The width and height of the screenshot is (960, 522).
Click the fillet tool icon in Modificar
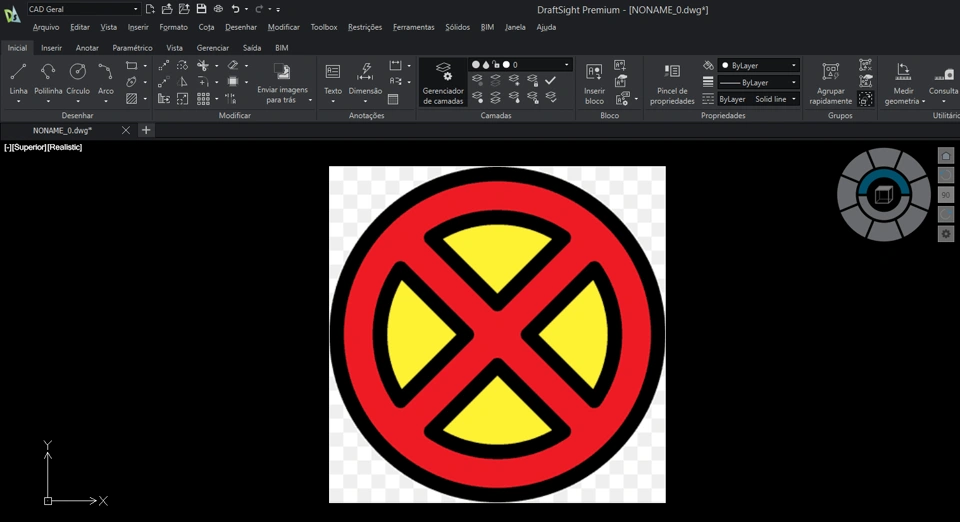coord(203,82)
